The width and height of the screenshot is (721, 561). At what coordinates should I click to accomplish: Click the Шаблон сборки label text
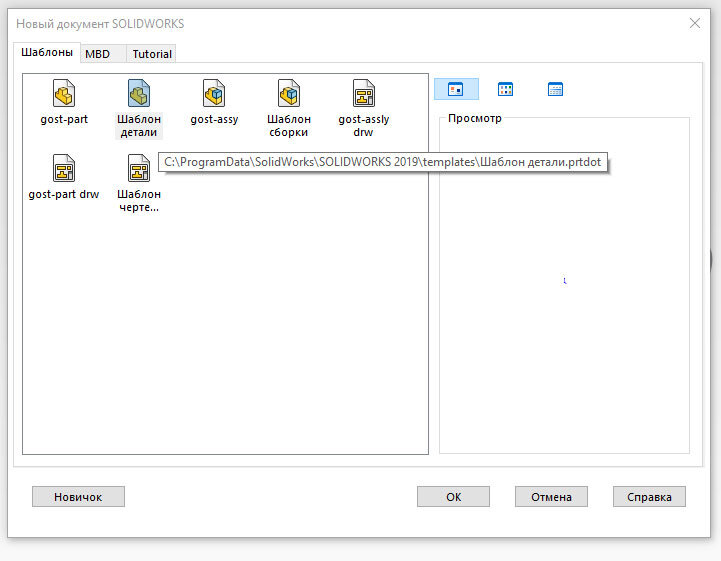pyautogui.click(x=289, y=126)
